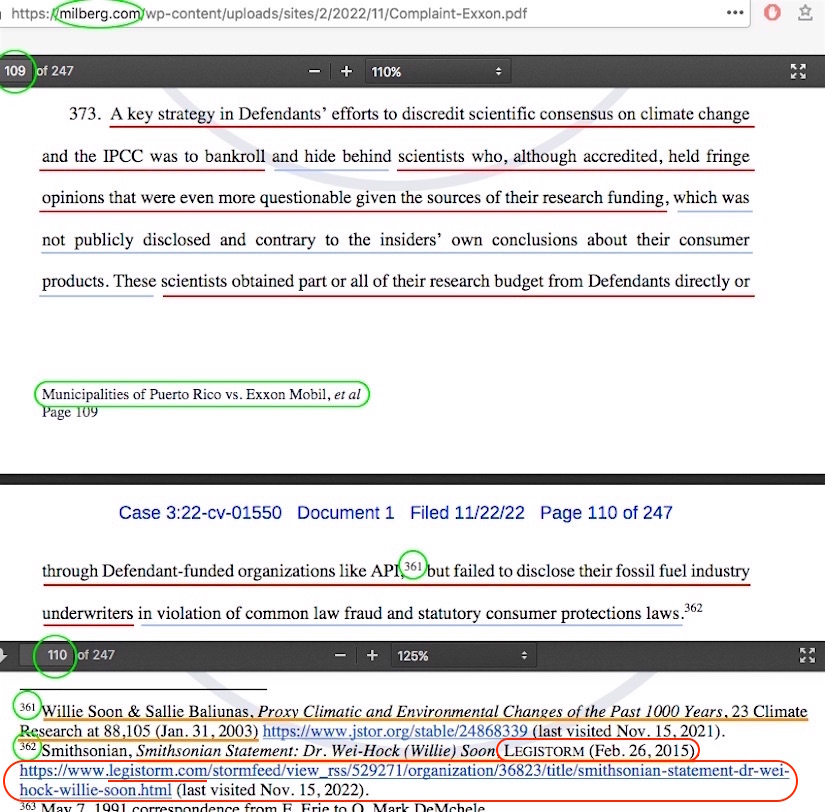Open the 110% zoom level dropdown

pos(436,72)
